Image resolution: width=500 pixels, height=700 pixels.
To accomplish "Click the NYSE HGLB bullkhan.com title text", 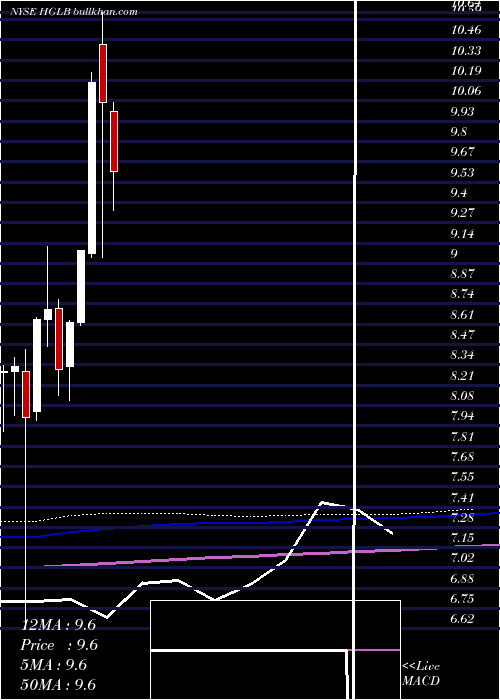I will [x=74, y=12].
